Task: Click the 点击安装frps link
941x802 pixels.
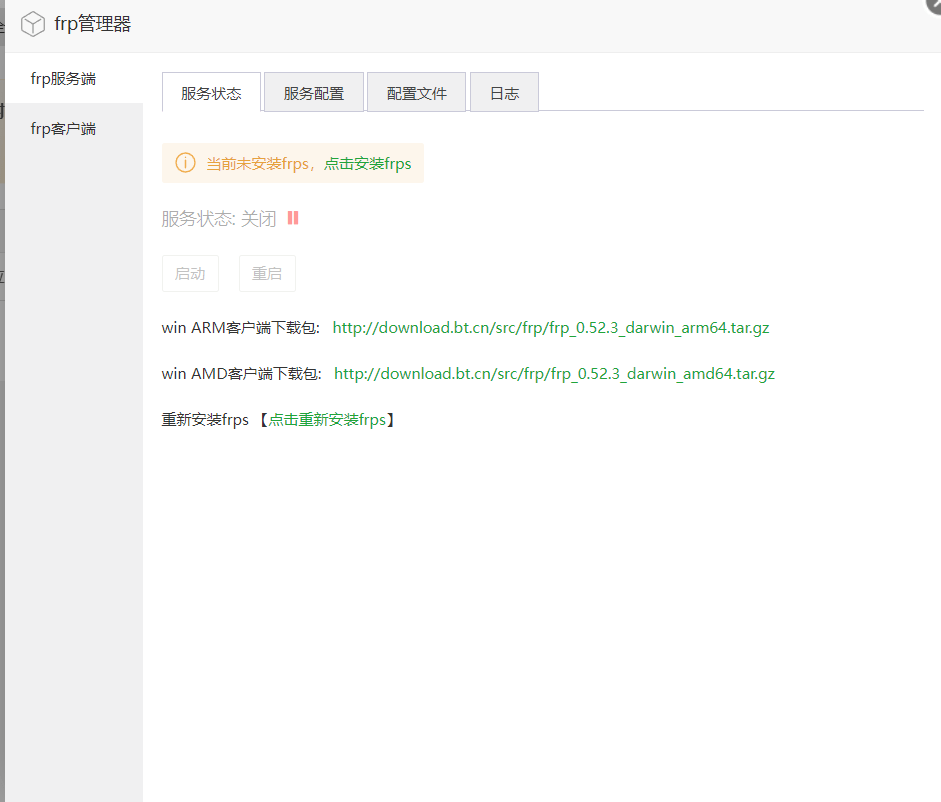Action: coord(367,164)
